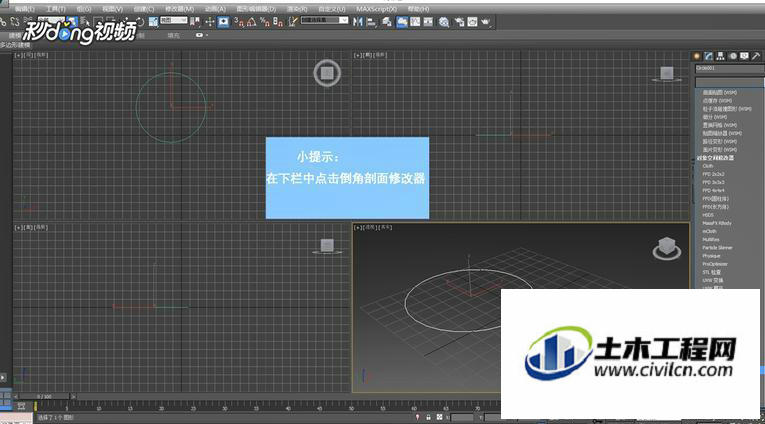Open the Curve Editor icon

(x=415, y=22)
